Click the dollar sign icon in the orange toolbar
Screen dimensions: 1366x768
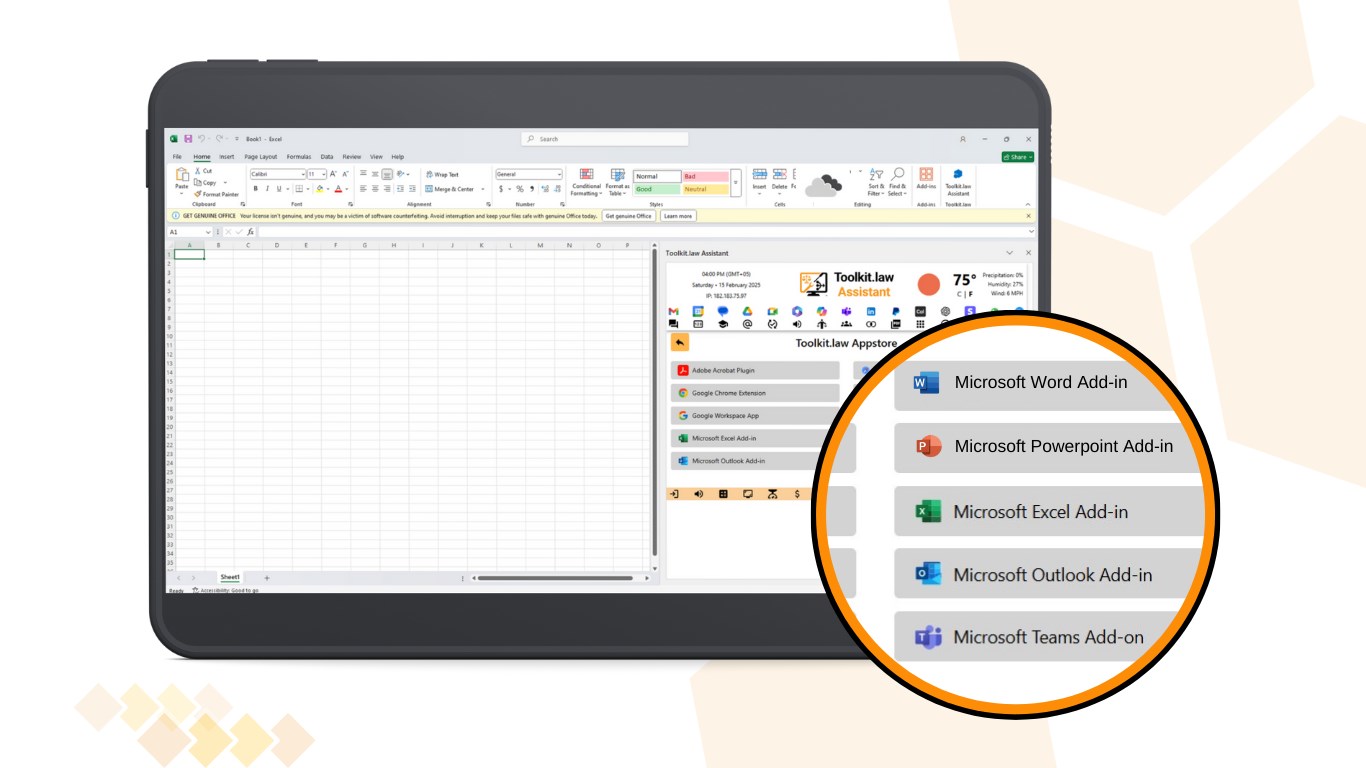click(x=797, y=494)
